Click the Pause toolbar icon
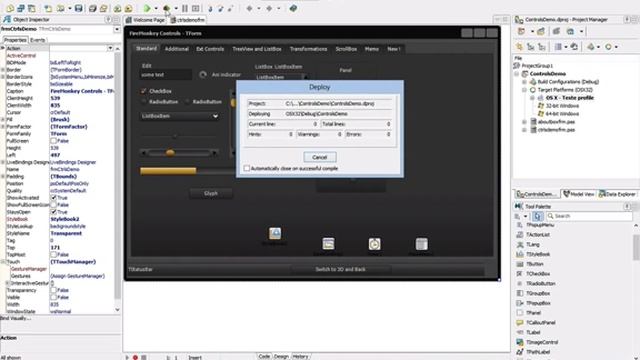This screenshot has height=360, width=640. (185, 8)
